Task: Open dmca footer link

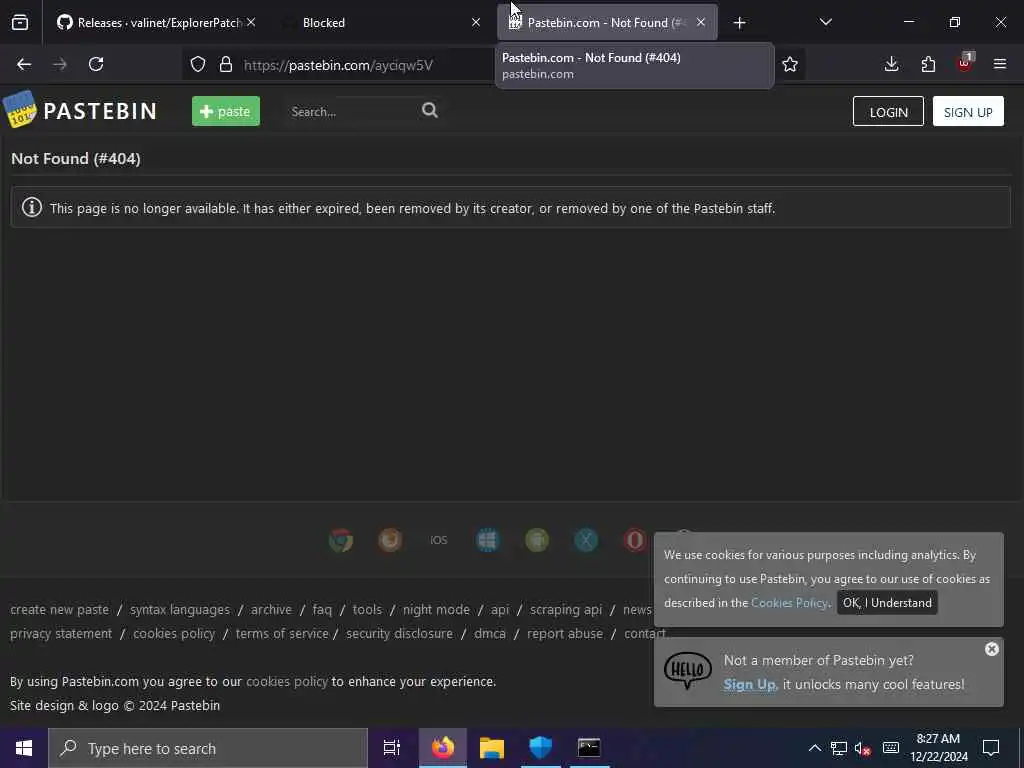Action: pyautogui.click(x=490, y=633)
